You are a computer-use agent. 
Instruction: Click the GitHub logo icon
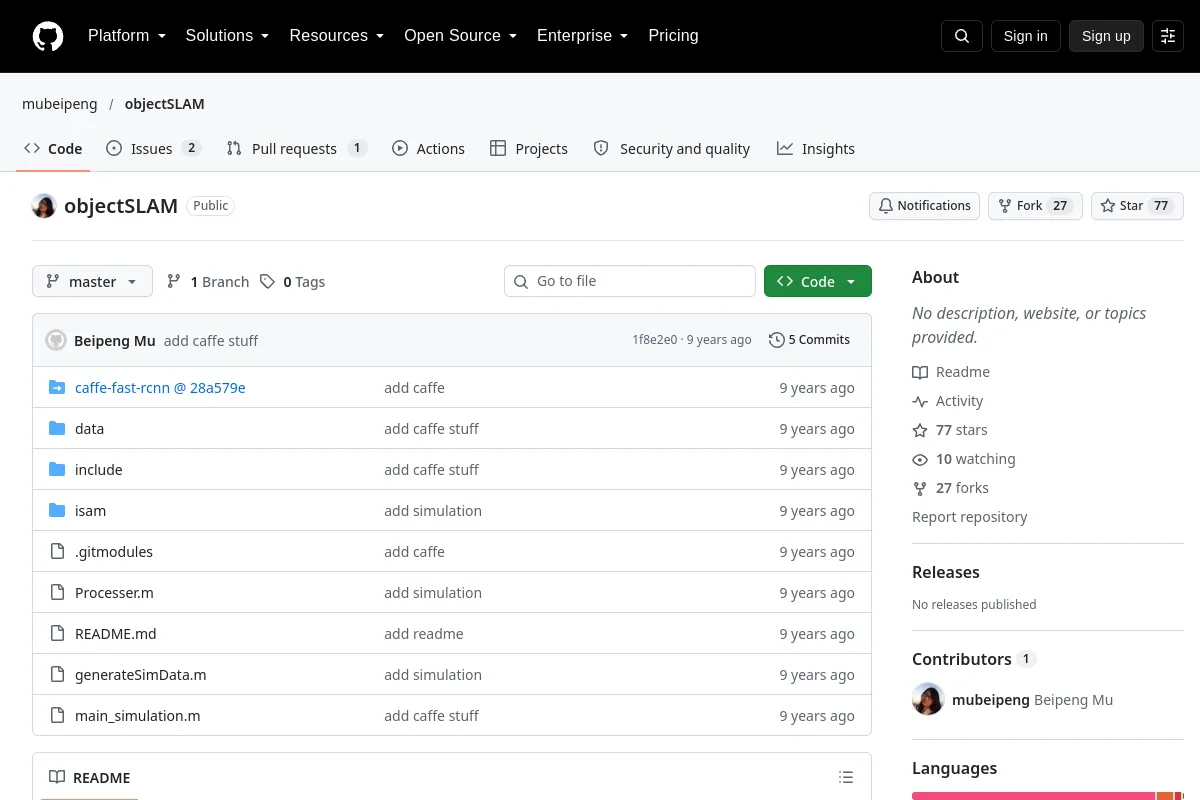tap(48, 36)
